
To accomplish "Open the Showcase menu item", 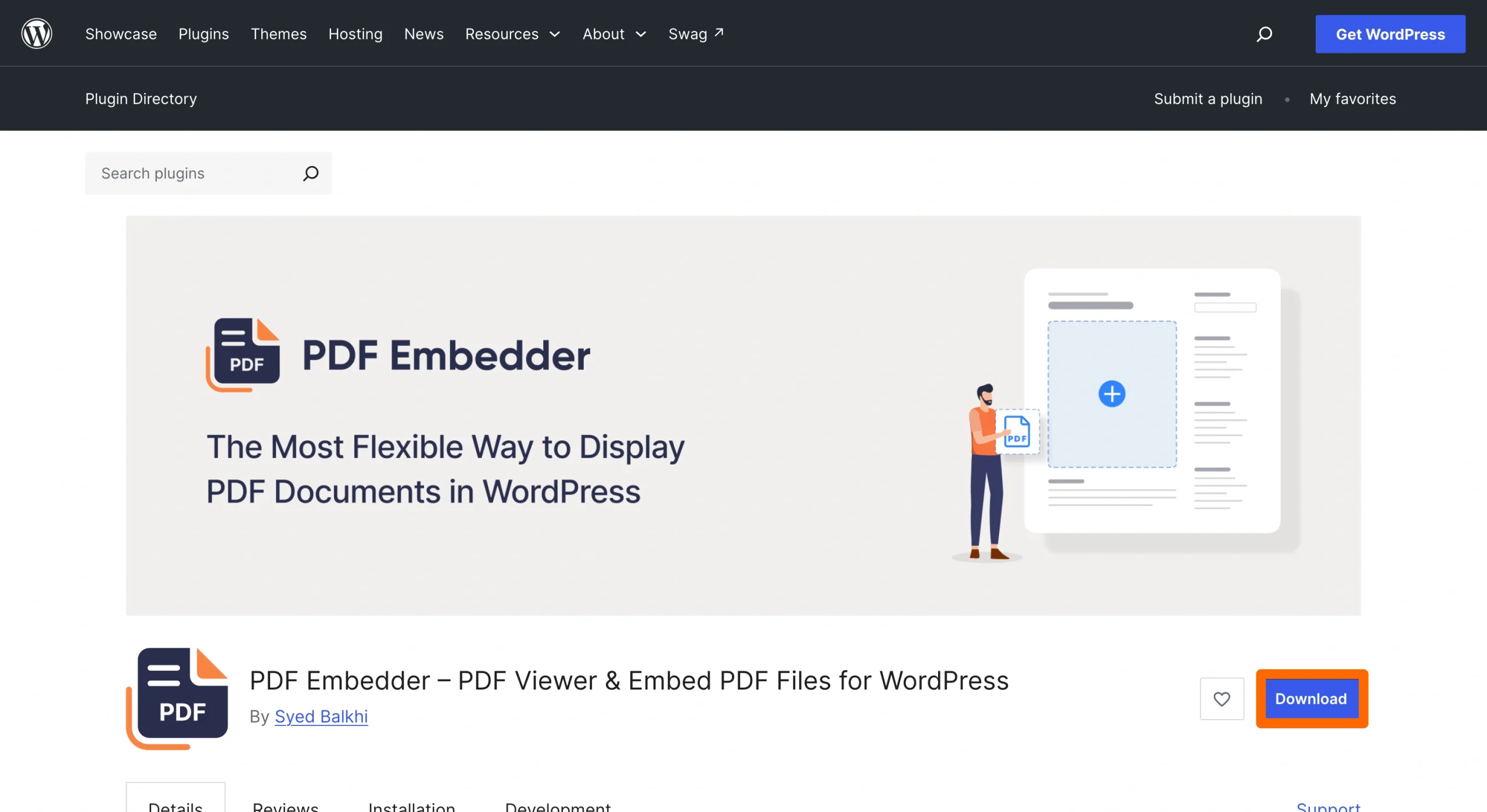I will (x=121, y=34).
